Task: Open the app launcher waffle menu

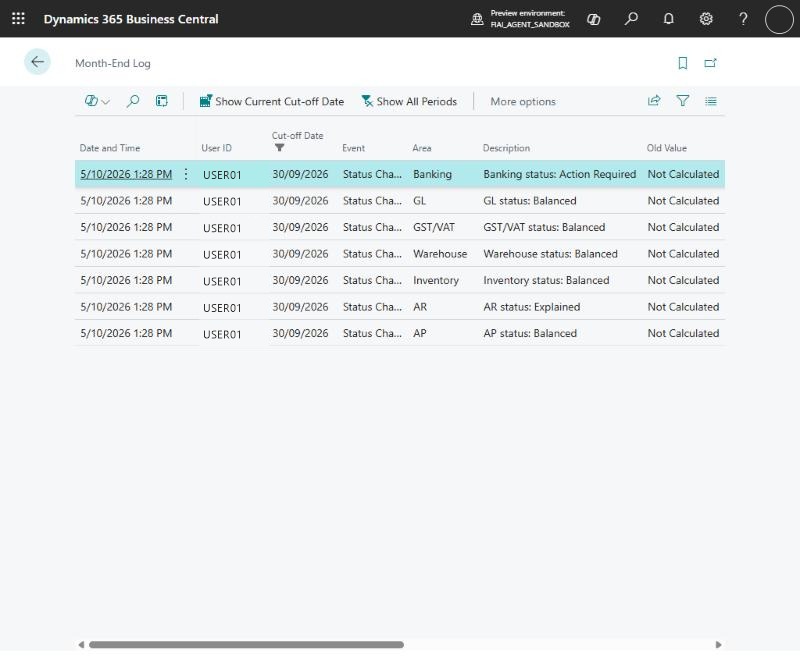Action: [18, 19]
